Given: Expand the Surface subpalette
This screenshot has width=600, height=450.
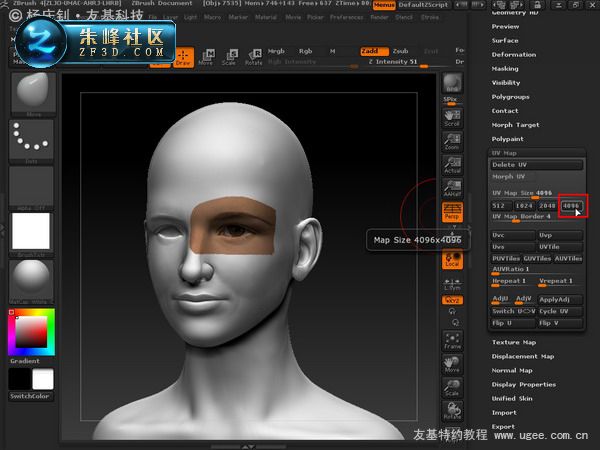Looking at the screenshot, I should point(505,41).
